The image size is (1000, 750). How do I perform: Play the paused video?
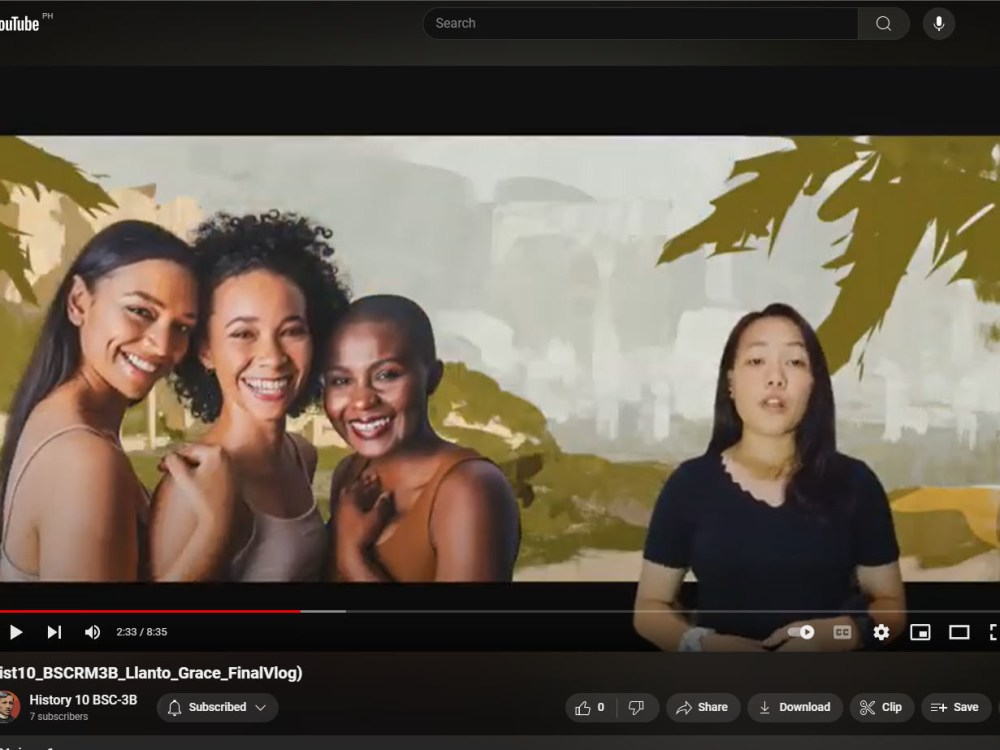point(16,632)
